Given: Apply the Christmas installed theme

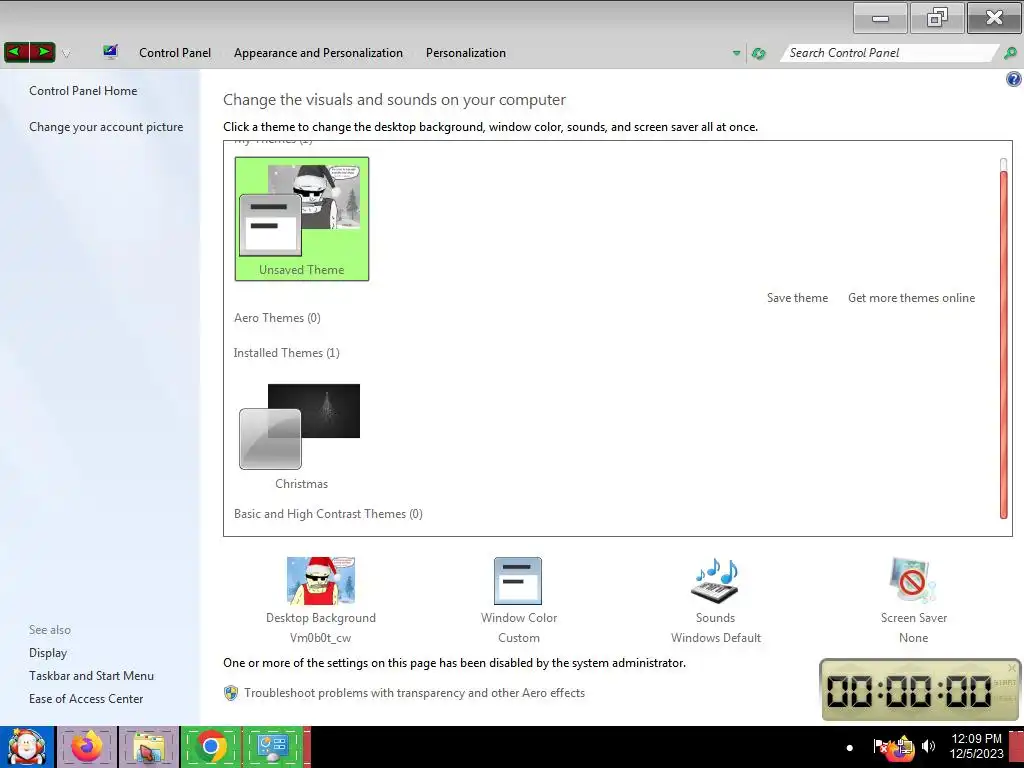Looking at the screenshot, I should click(301, 436).
